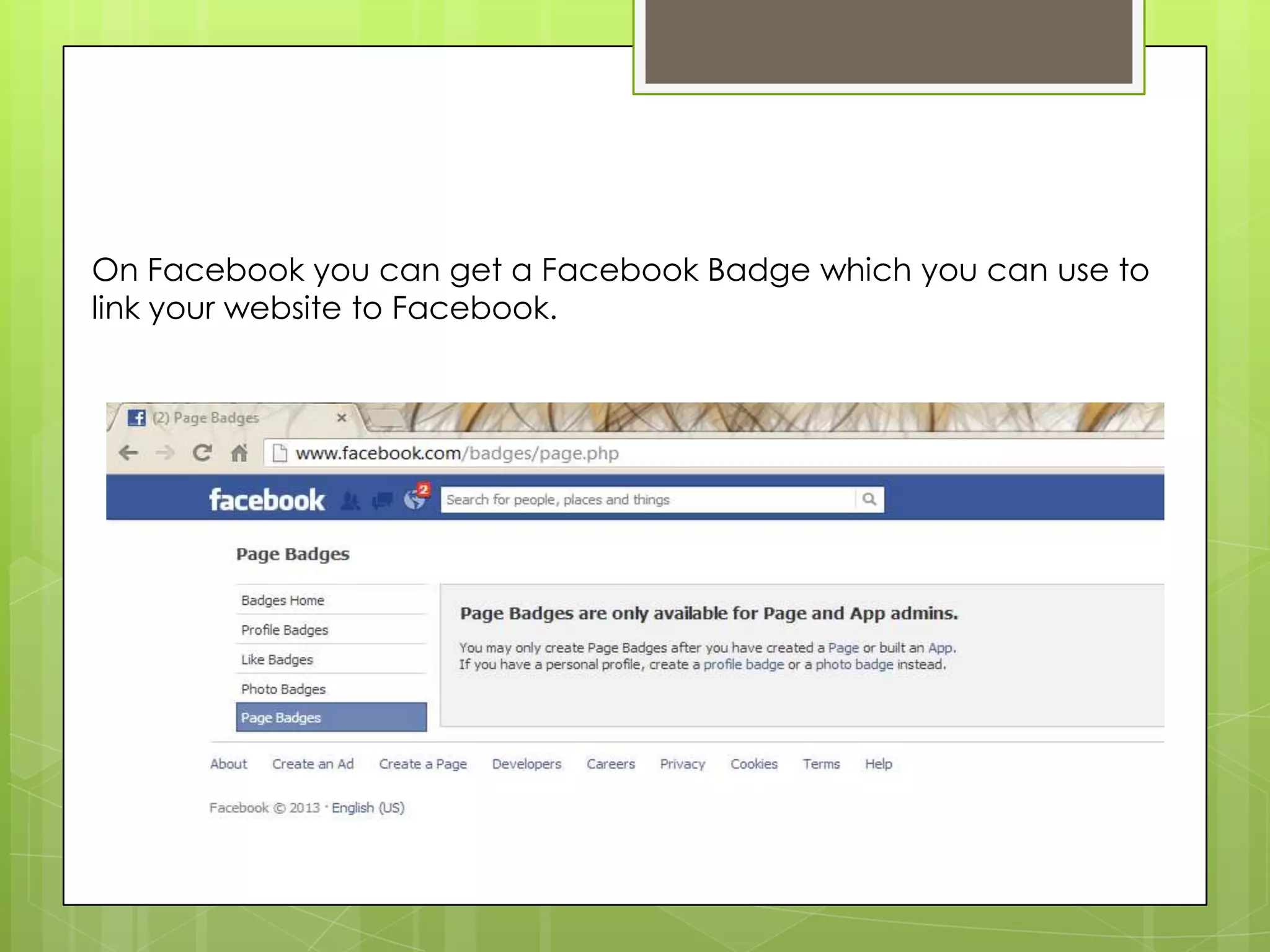Open Badges Home in sidebar
Image resolution: width=1270 pixels, height=952 pixels.
(331, 600)
